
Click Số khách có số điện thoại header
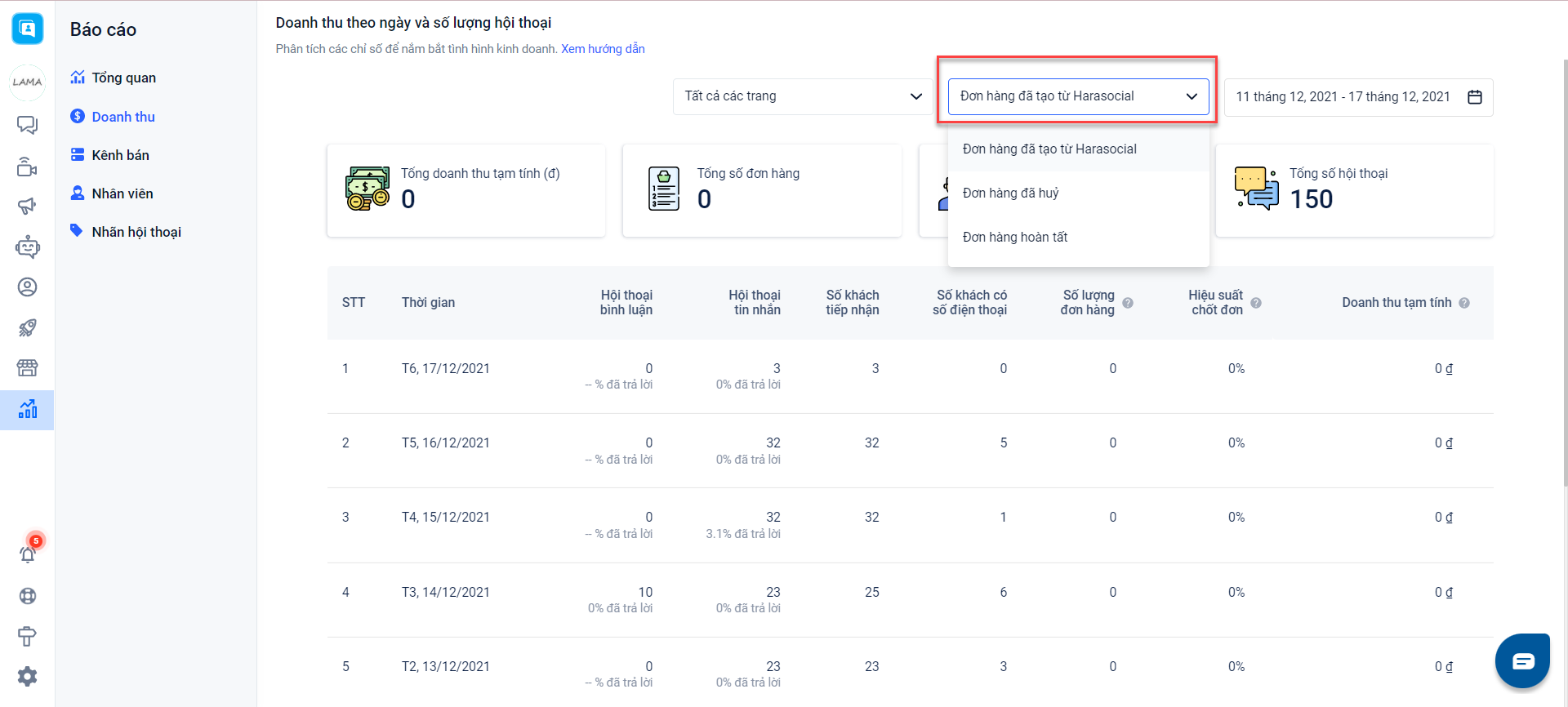(x=970, y=303)
